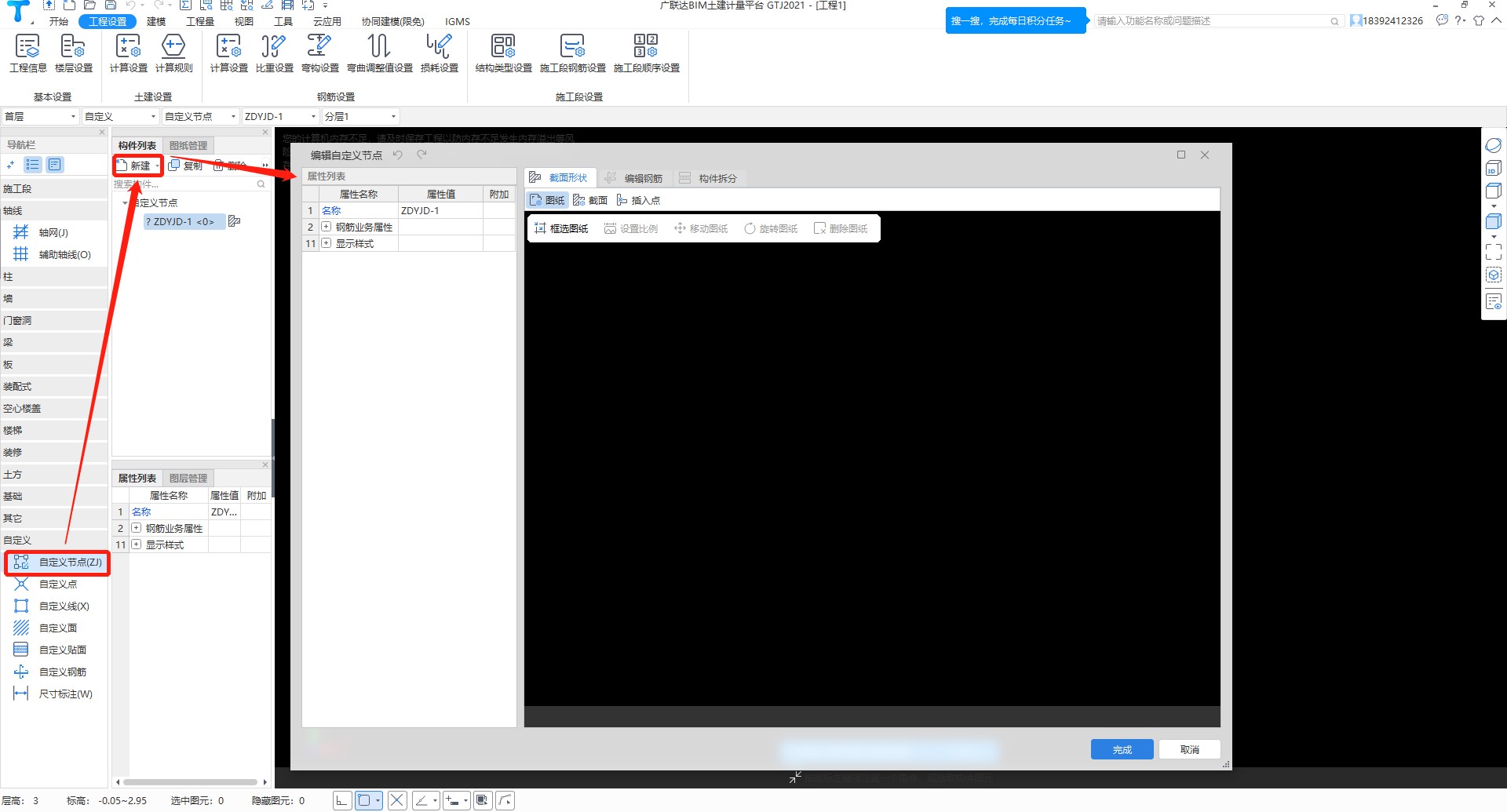The height and width of the screenshot is (812, 1507).
Task: Click 新建 to create a new component
Action: click(138, 166)
